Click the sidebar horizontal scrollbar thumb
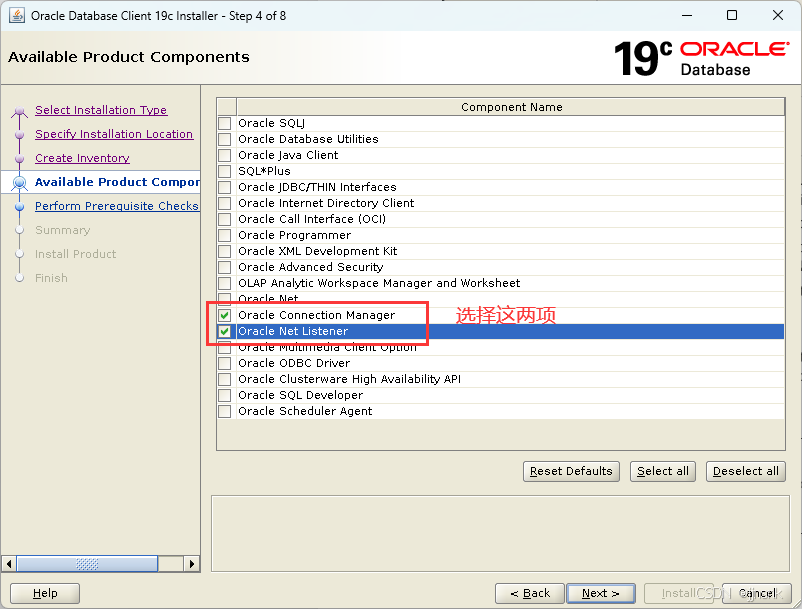This screenshot has width=802, height=609. coord(87,564)
